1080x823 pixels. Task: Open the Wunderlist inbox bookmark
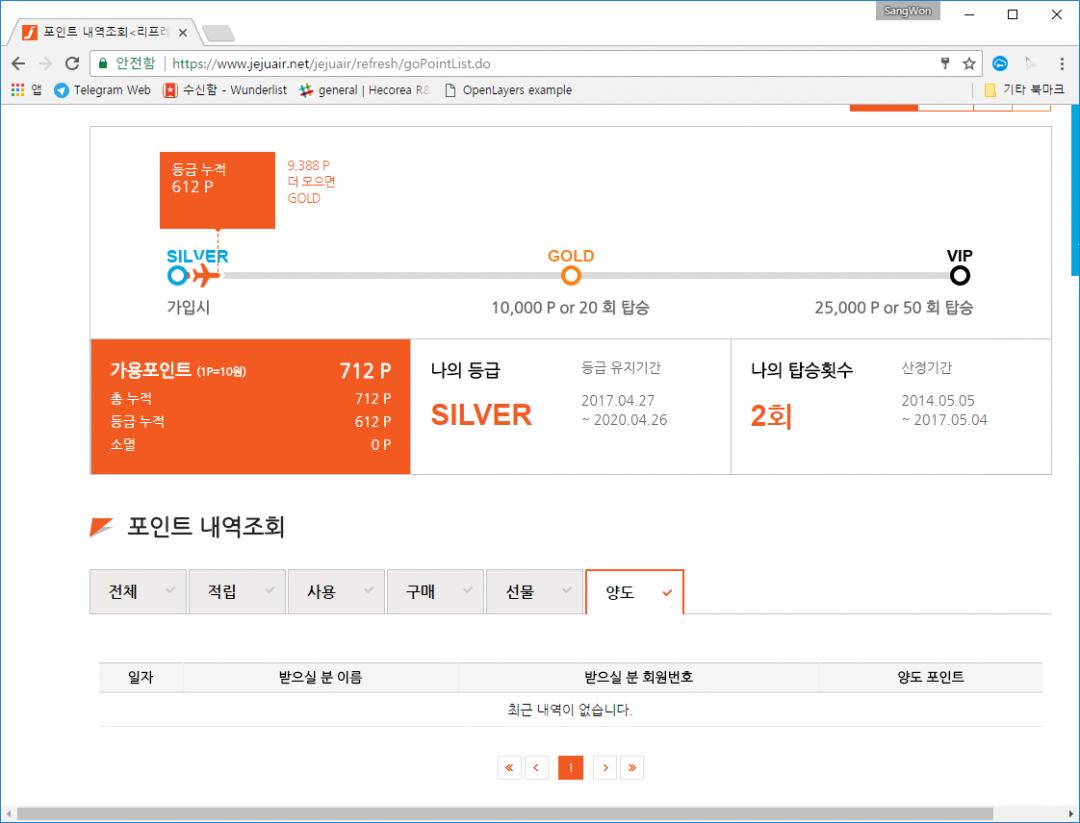pyautogui.click(x=225, y=90)
